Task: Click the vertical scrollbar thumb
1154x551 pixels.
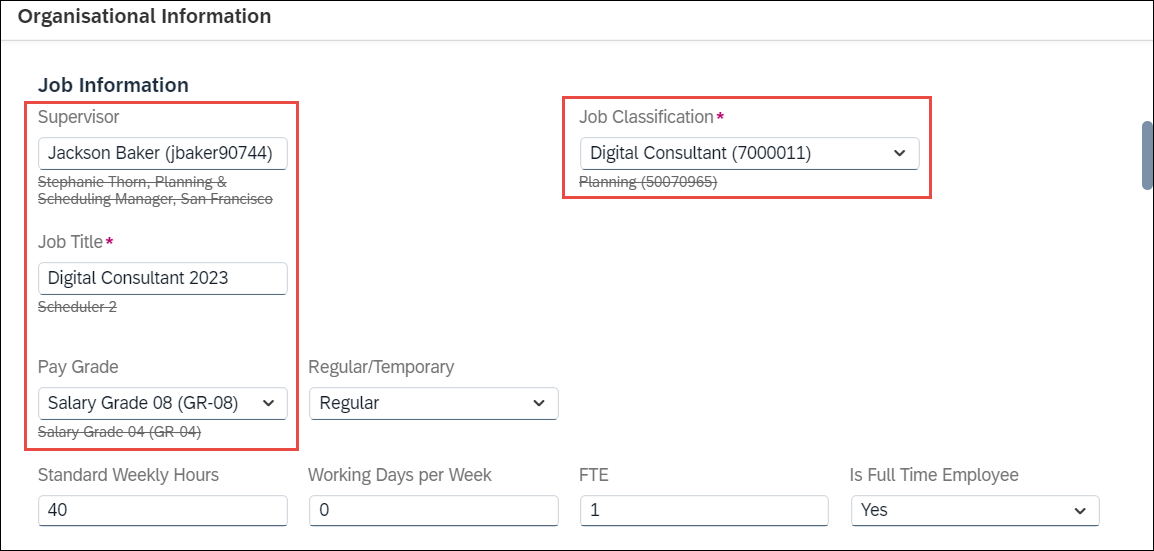Action: pos(1148,155)
